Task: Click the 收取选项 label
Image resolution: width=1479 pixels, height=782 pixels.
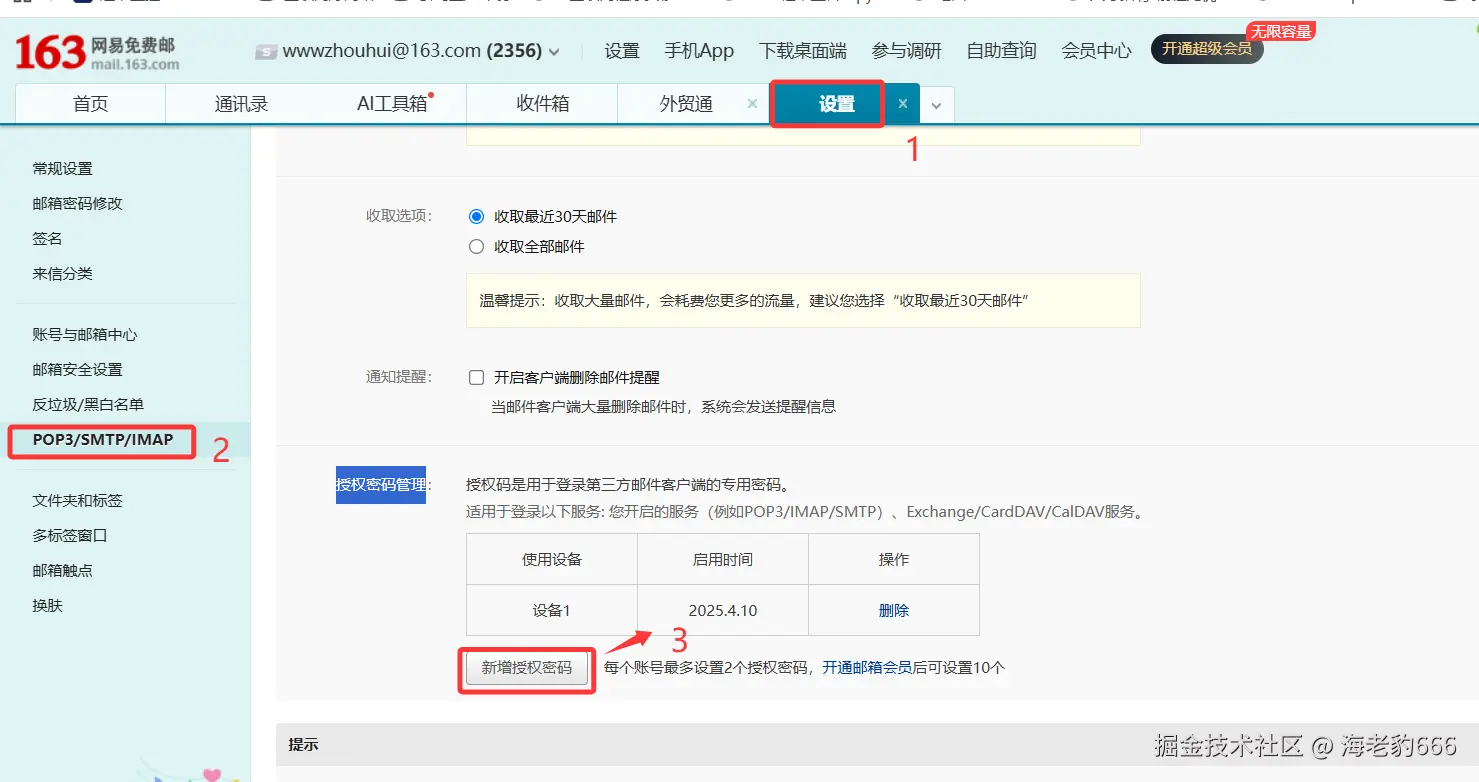Action: [x=398, y=216]
